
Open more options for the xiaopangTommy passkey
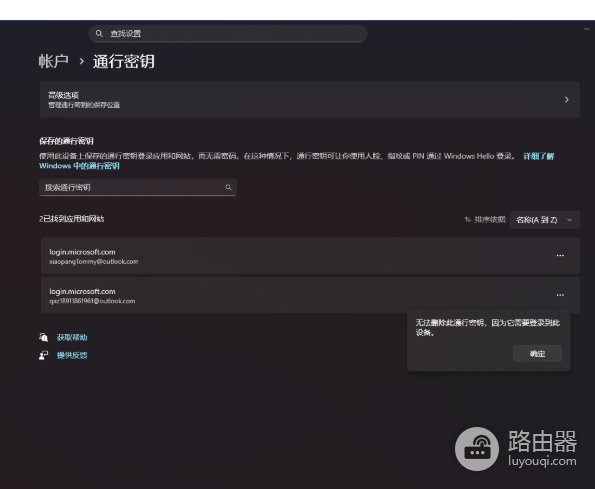(x=560, y=256)
